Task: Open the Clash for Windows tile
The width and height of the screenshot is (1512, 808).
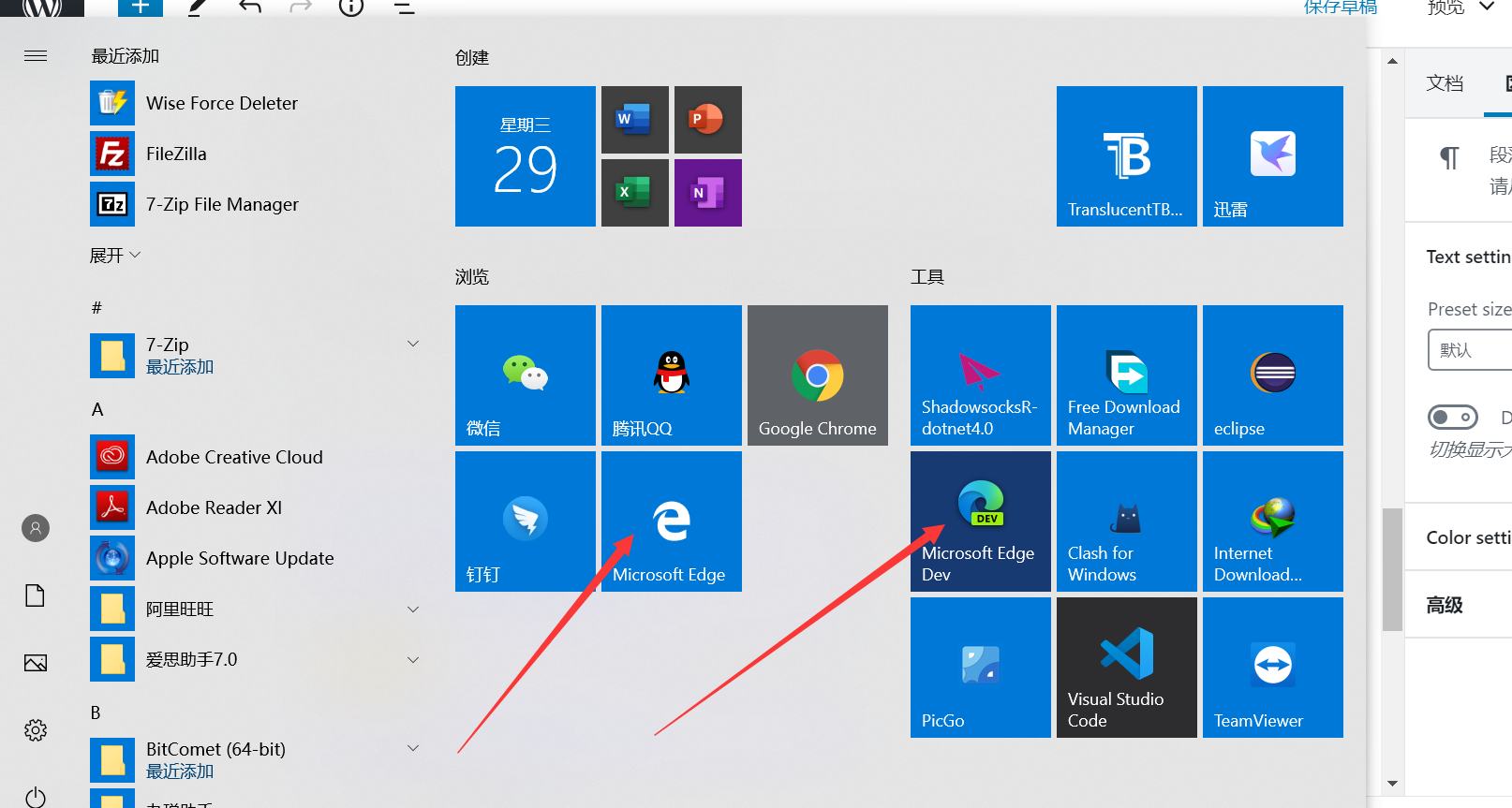Action: click(1127, 522)
